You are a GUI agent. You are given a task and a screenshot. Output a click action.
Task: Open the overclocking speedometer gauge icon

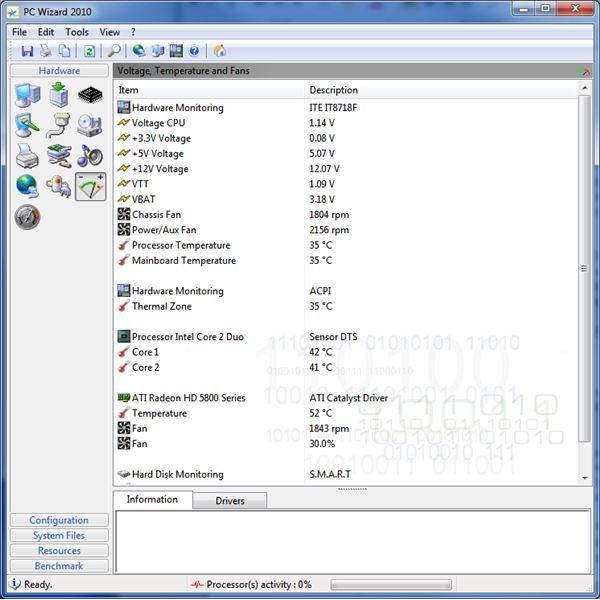point(27,217)
